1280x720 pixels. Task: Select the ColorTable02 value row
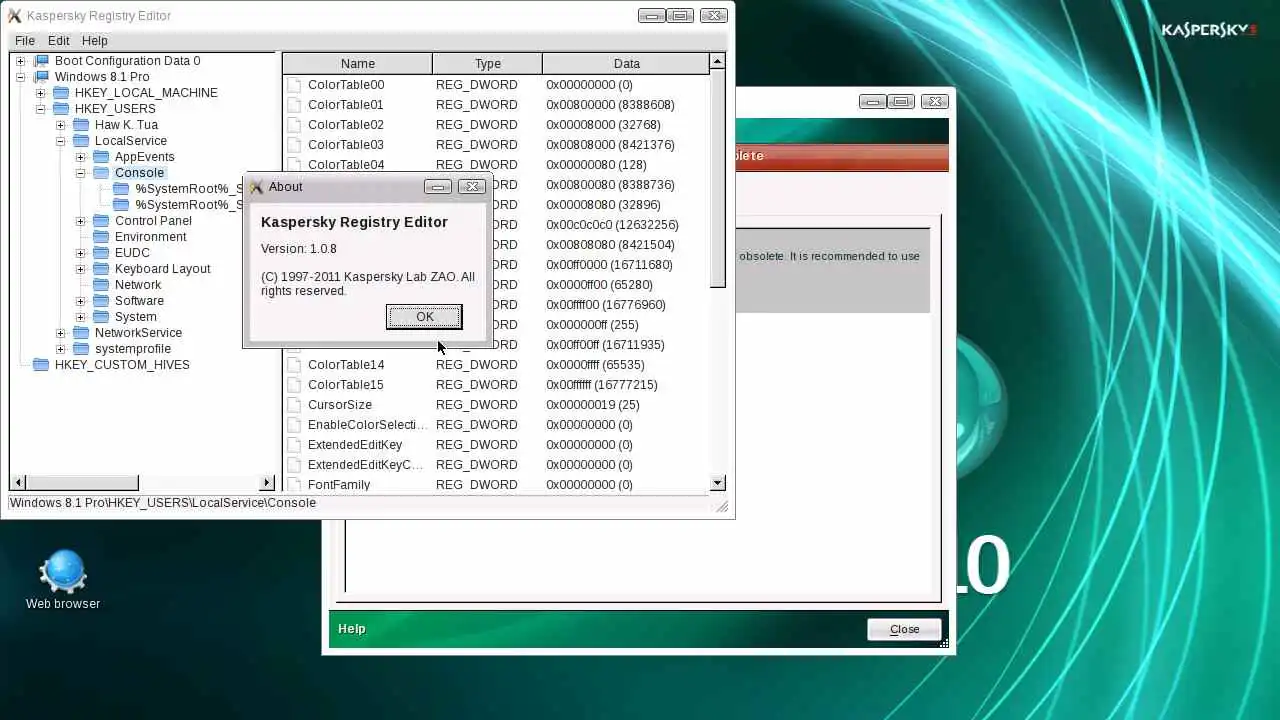tap(496, 125)
